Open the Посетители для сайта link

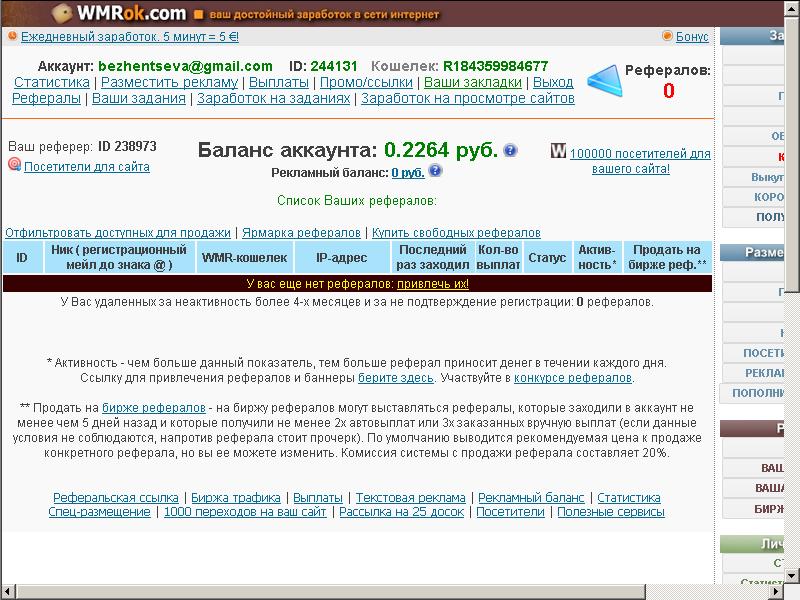click(87, 167)
